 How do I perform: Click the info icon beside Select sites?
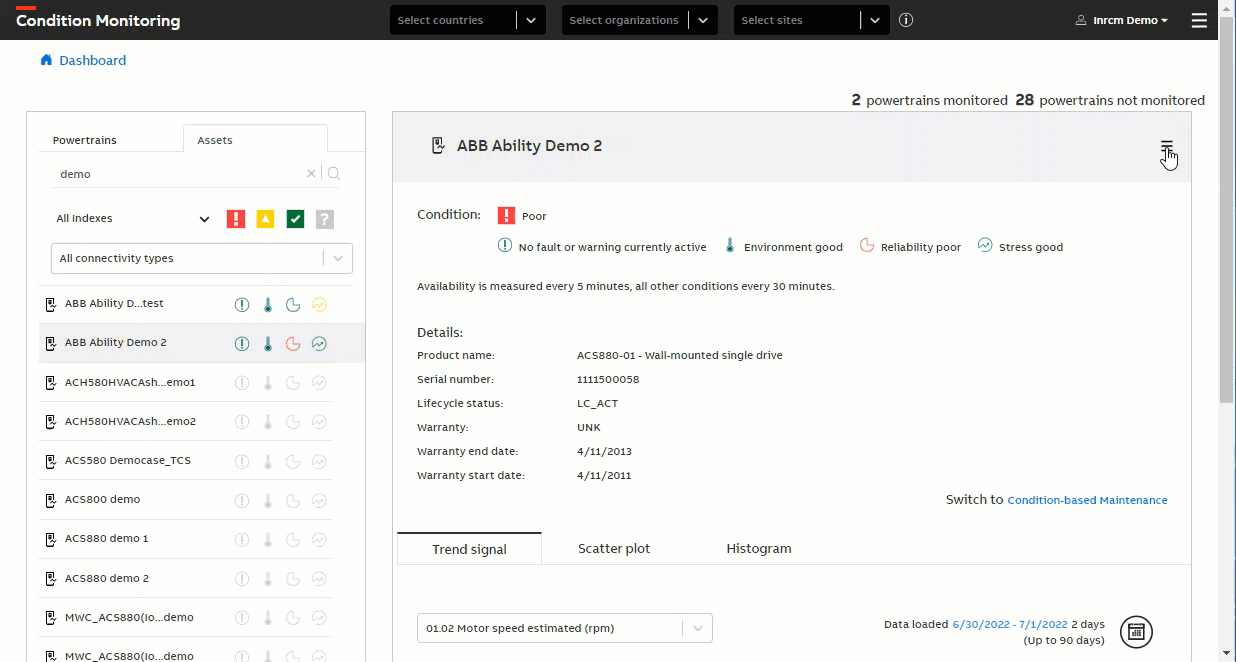tap(906, 20)
